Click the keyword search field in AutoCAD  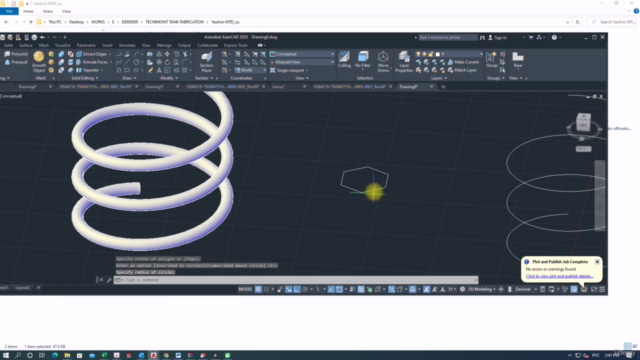point(448,38)
